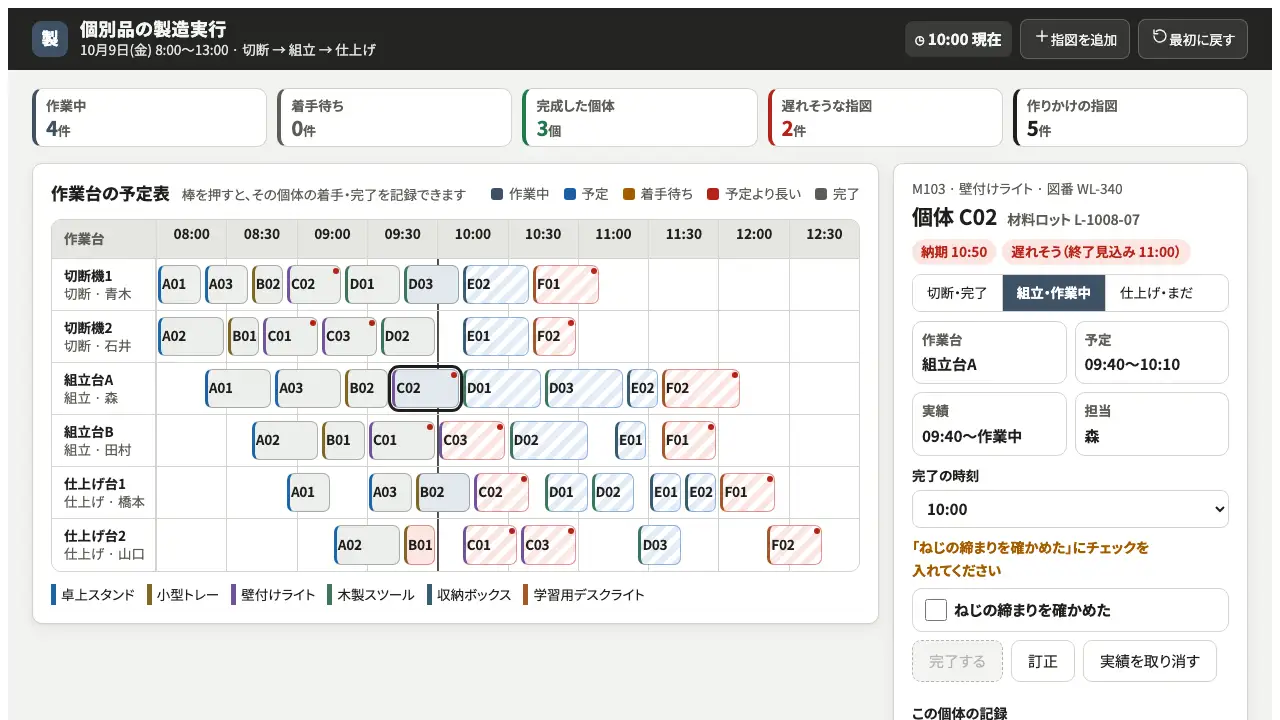
Task: Select bar E01 in the 仕上げ台1 row
Action: 666,492
